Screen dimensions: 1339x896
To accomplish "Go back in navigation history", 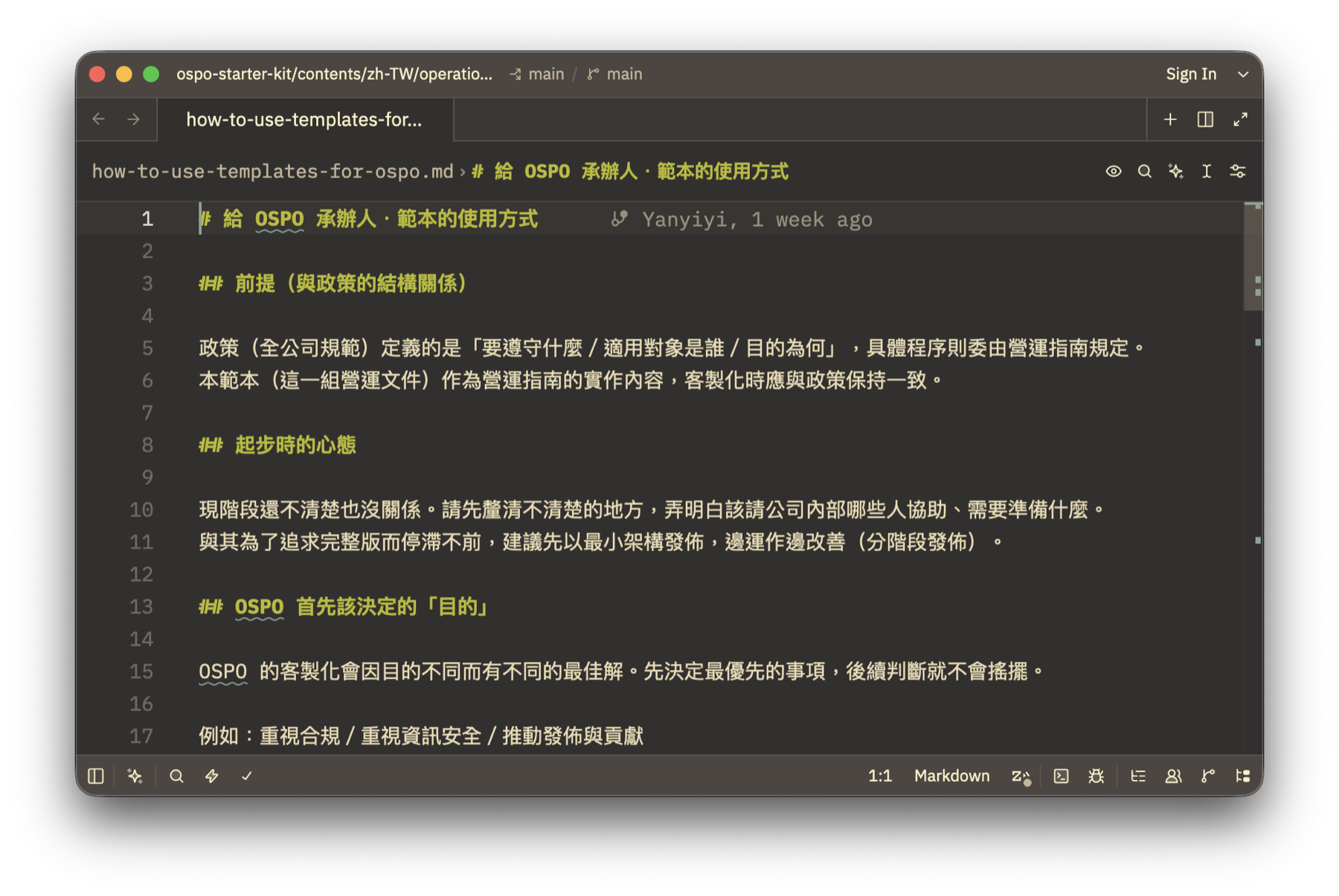I will click(x=99, y=119).
